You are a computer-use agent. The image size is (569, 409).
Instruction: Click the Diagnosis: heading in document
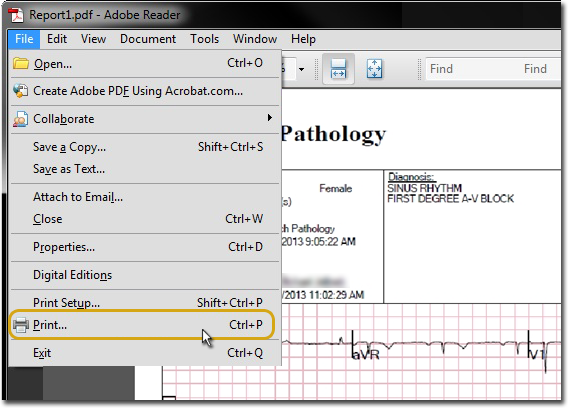pyautogui.click(x=412, y=177)
